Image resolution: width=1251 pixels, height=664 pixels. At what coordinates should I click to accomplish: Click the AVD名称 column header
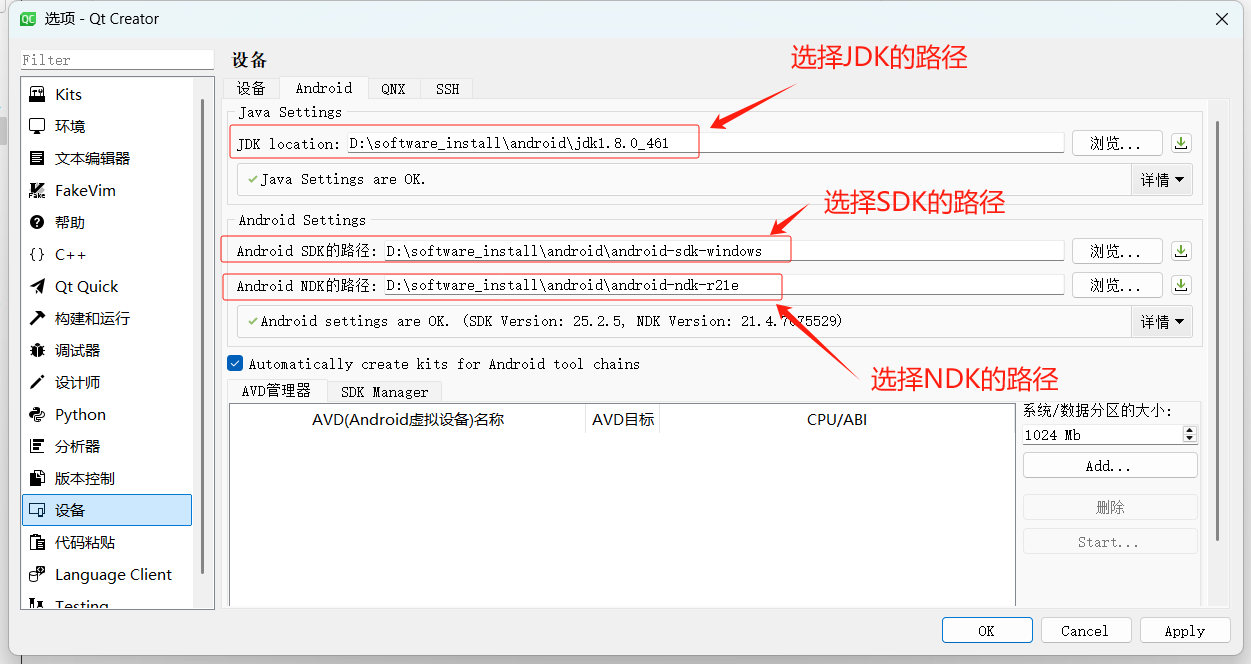click(x=408, y=420)
